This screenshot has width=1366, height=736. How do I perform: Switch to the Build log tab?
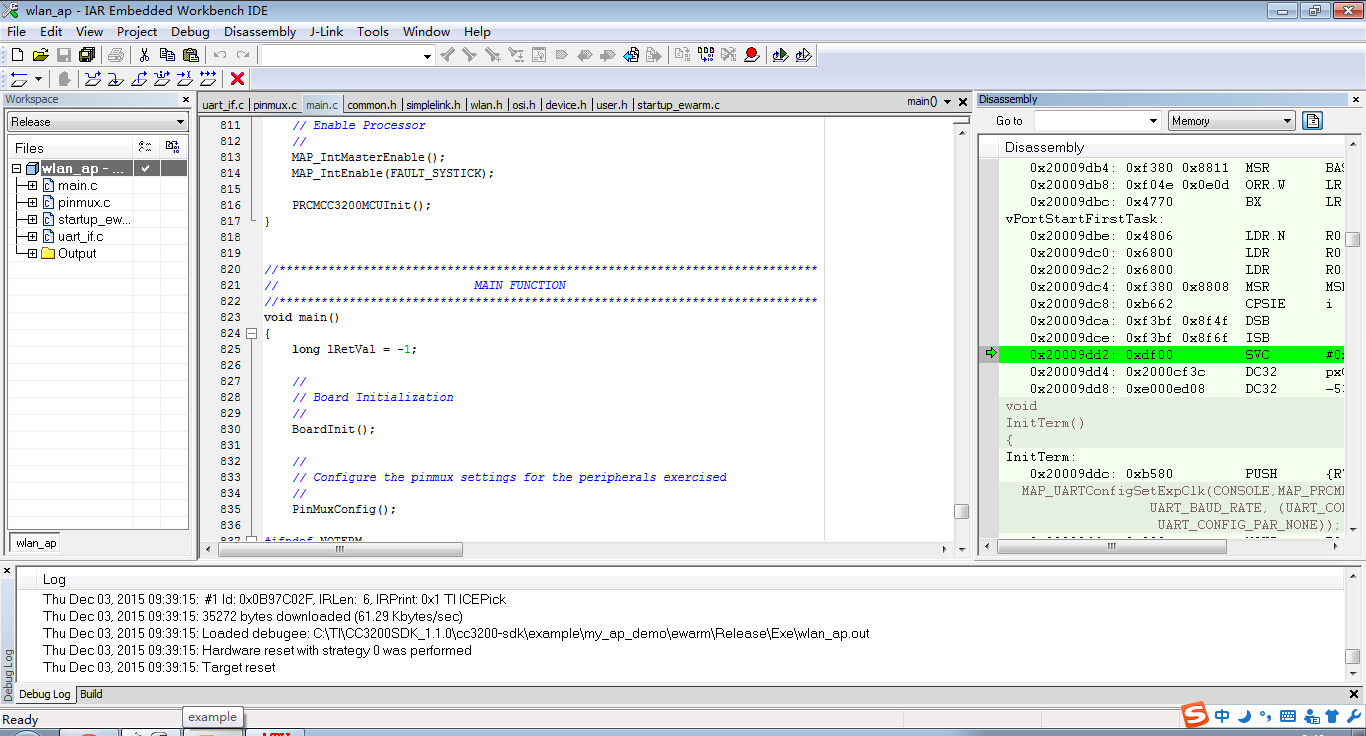tap(91, 694)
